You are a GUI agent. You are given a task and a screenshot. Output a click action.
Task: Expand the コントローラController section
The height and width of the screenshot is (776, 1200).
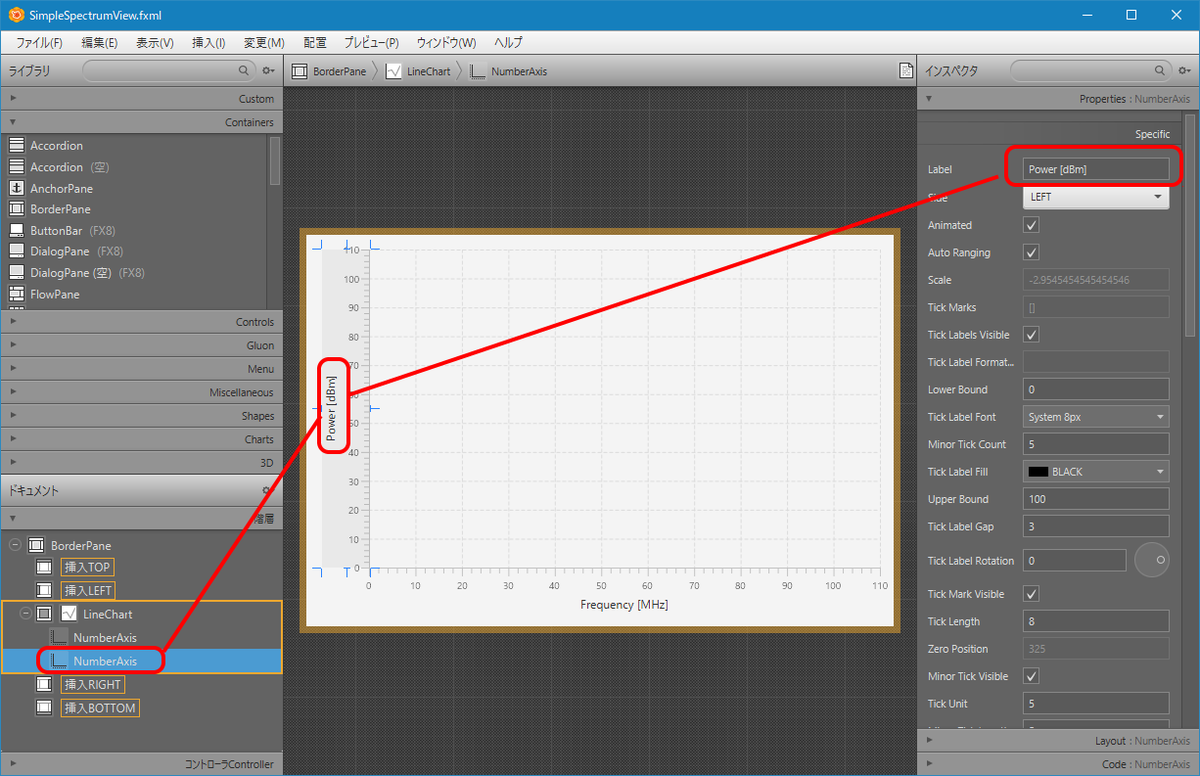140,764
